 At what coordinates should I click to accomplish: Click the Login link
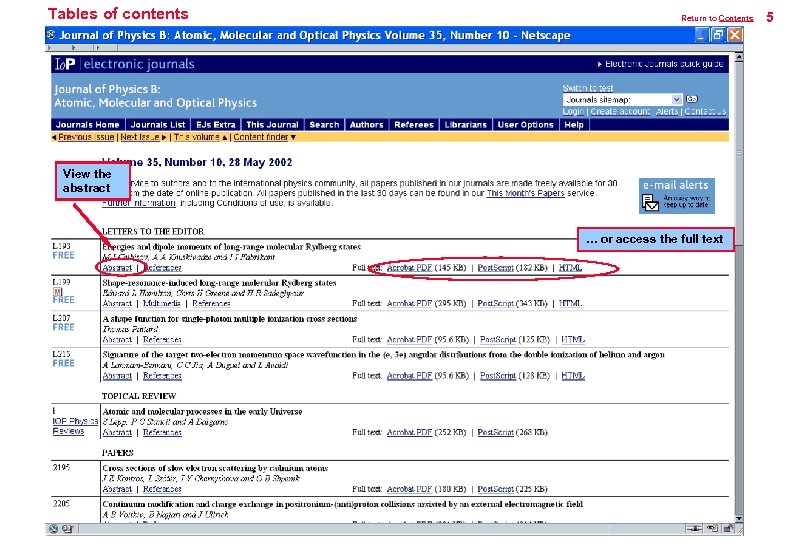[573, 111]
